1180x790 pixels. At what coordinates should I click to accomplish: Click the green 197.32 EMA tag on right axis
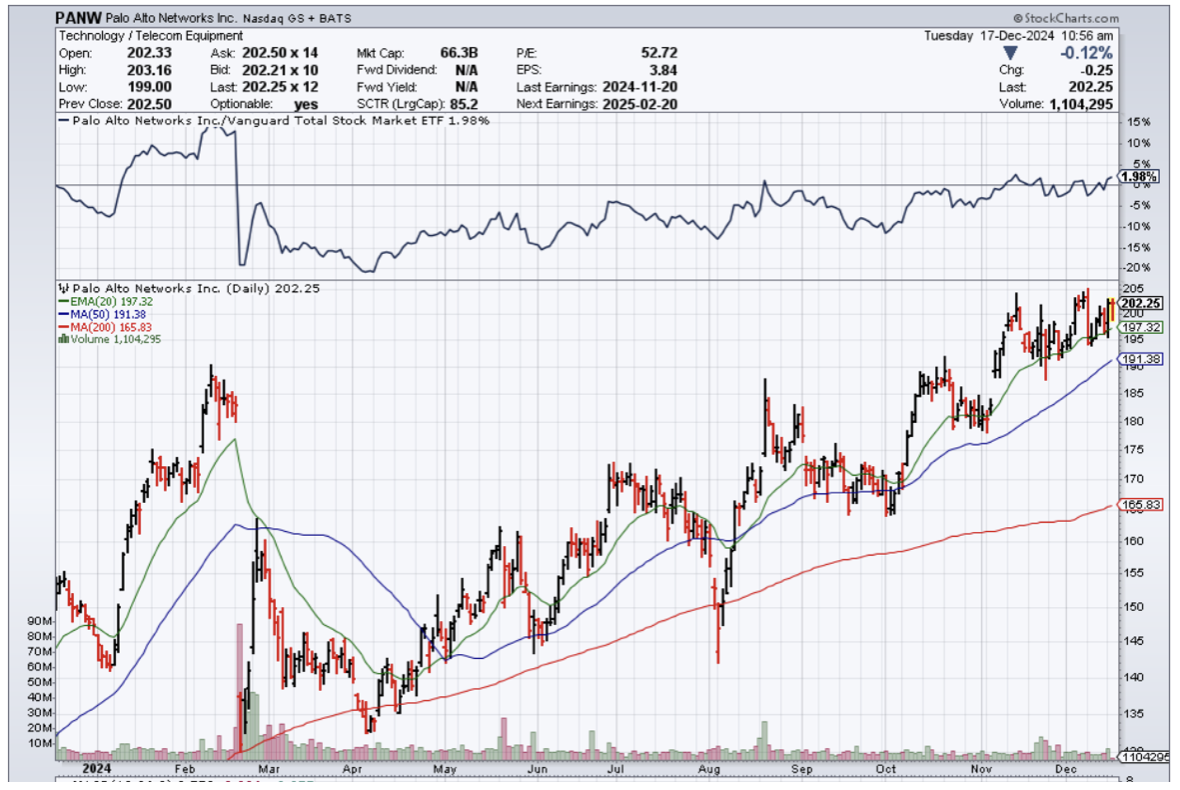[1138, 327]
